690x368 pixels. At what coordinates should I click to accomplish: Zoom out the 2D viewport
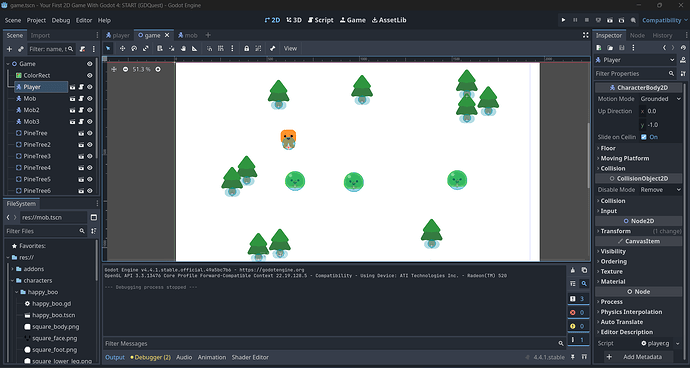pos(125,70)
